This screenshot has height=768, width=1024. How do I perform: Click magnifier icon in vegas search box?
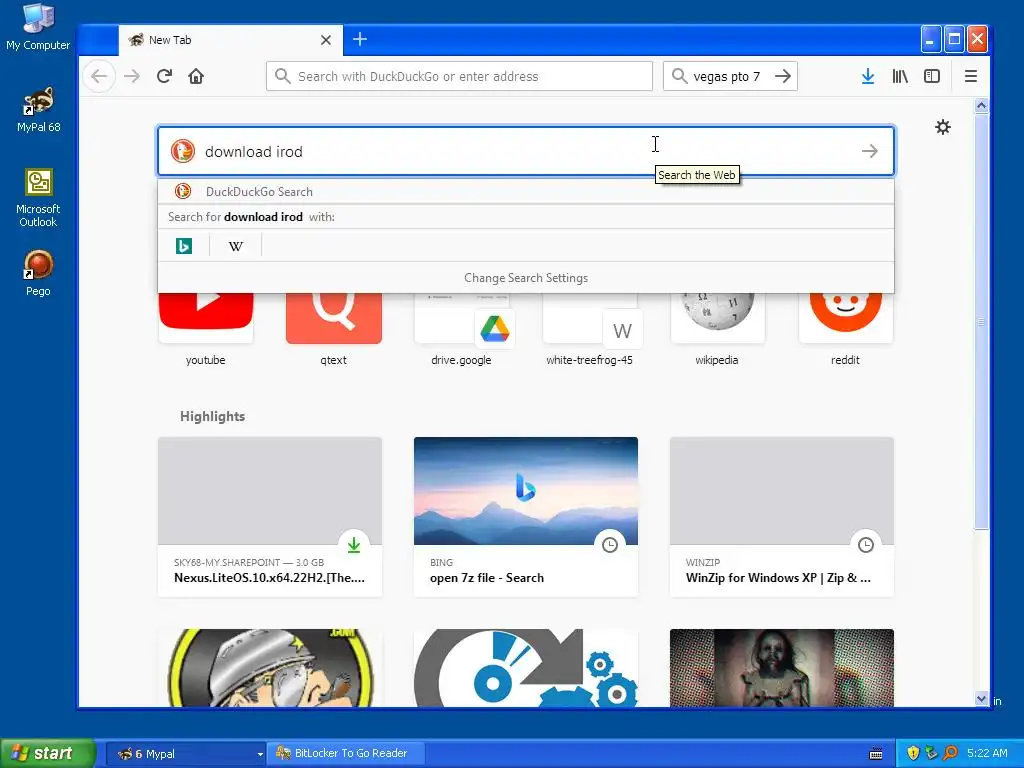[x=679, y=76]
